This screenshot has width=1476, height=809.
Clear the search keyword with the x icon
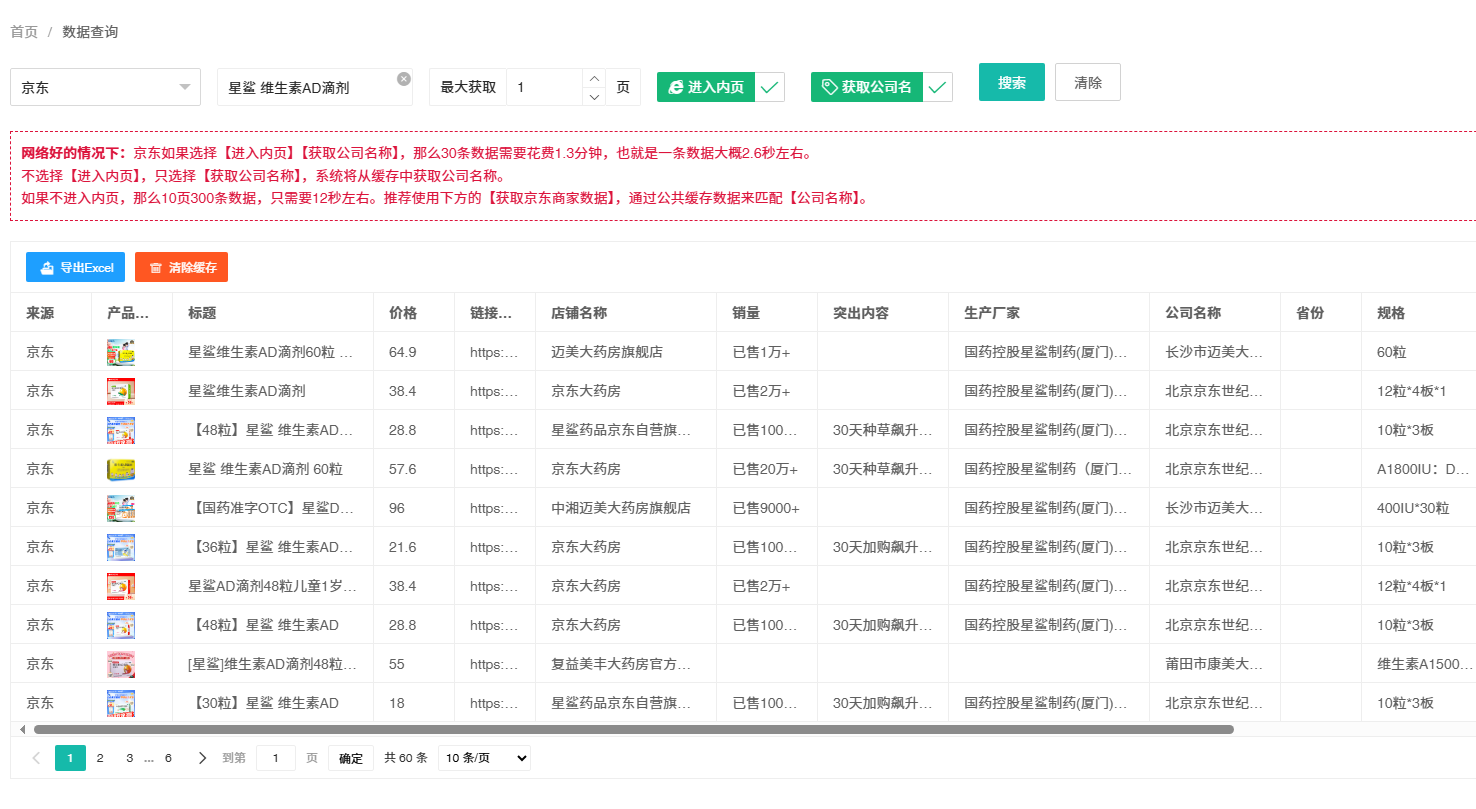point(403,79)
